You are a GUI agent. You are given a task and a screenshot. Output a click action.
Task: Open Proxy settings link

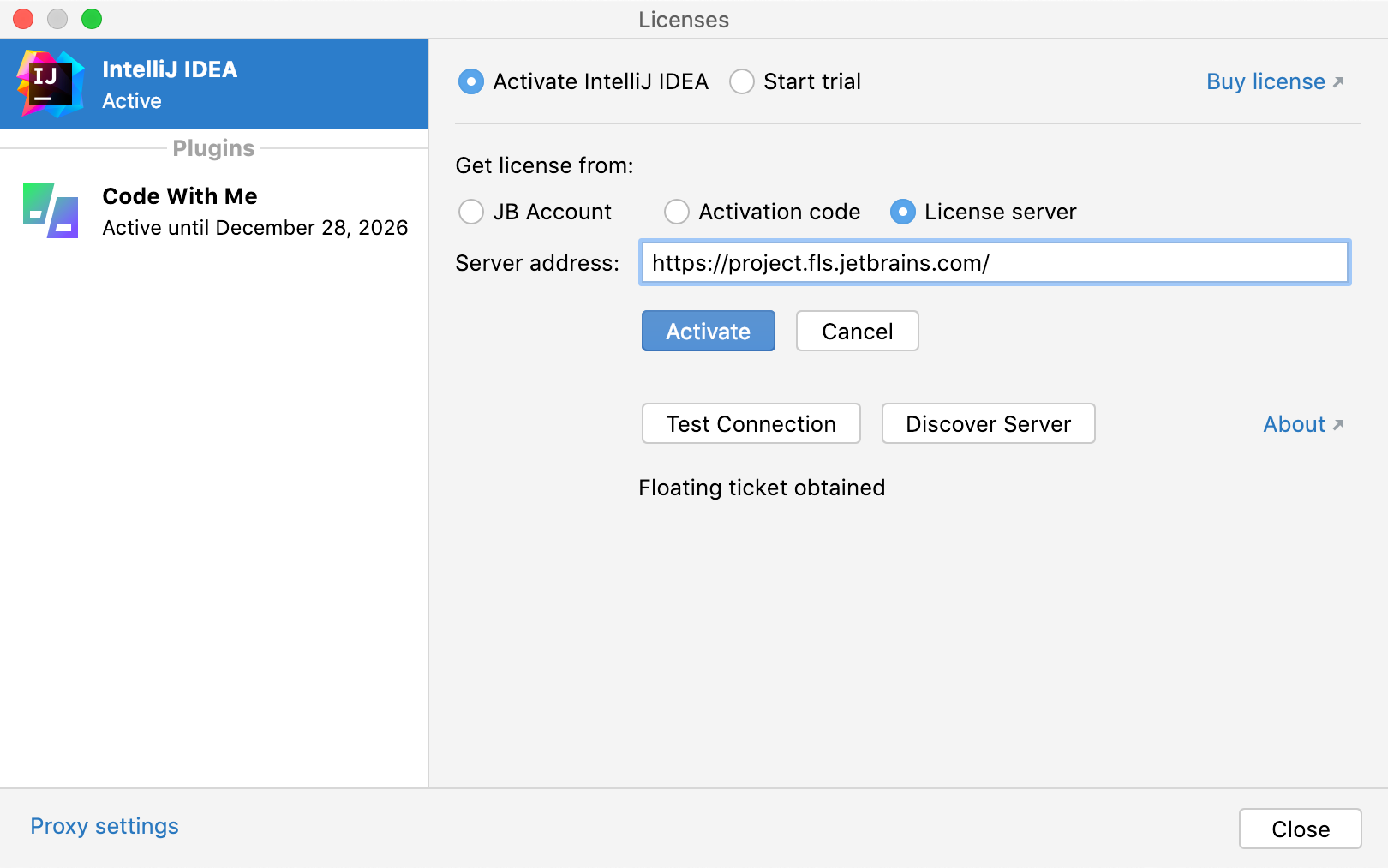point(105,826)
